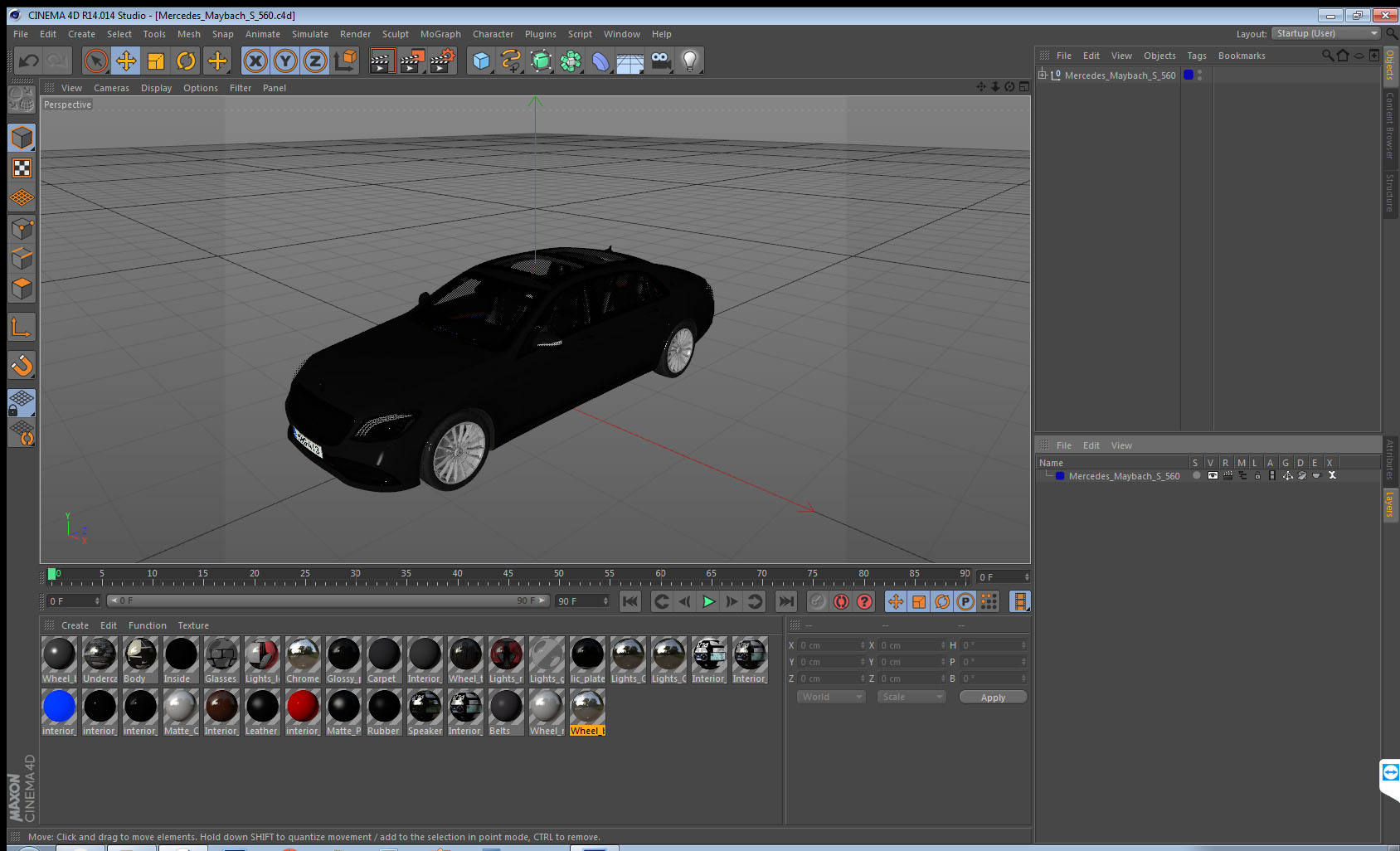The height and width of the screenshot is (851, 1400).
Task: Open the Layout Startup dropdown
Action: coord(1325,33)
